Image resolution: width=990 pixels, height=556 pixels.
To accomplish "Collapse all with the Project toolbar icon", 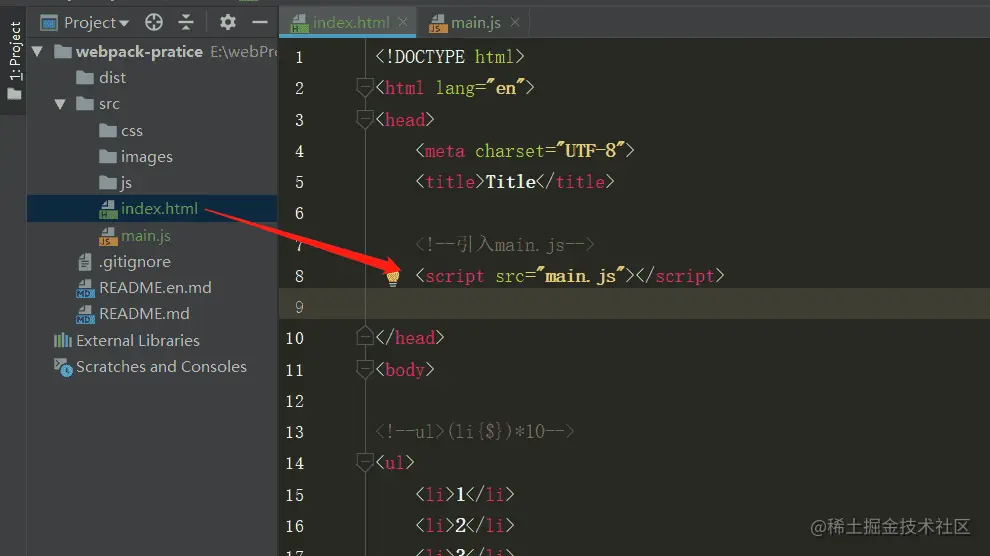I will tap(186, 23).
